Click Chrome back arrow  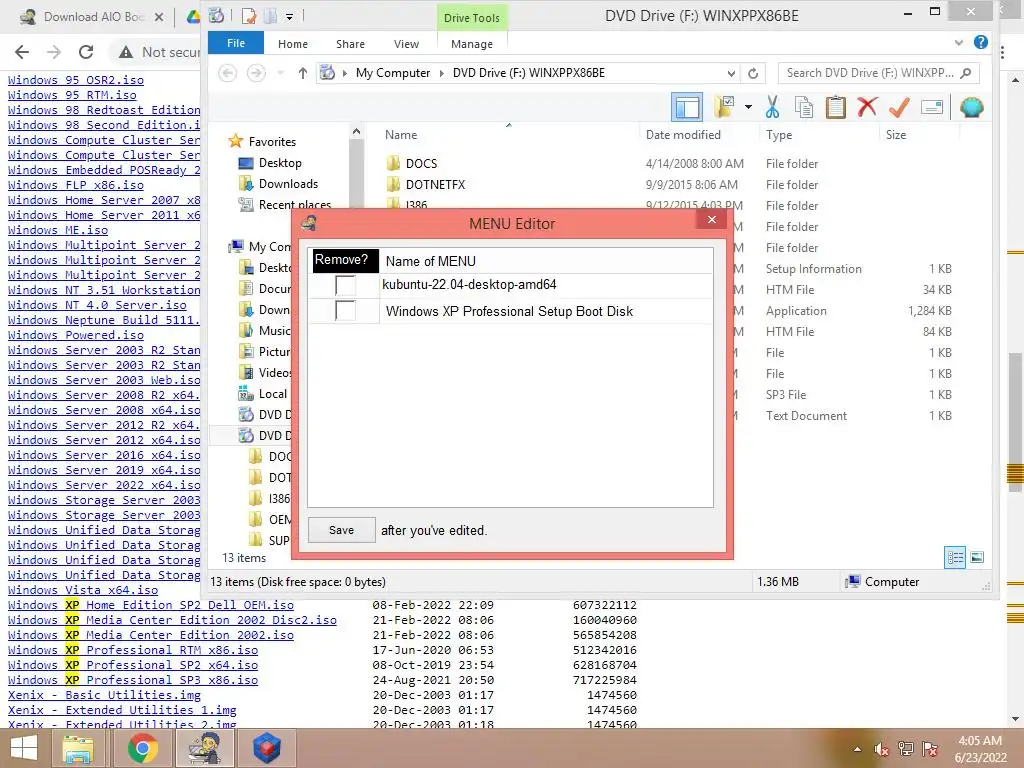[22, 52]
